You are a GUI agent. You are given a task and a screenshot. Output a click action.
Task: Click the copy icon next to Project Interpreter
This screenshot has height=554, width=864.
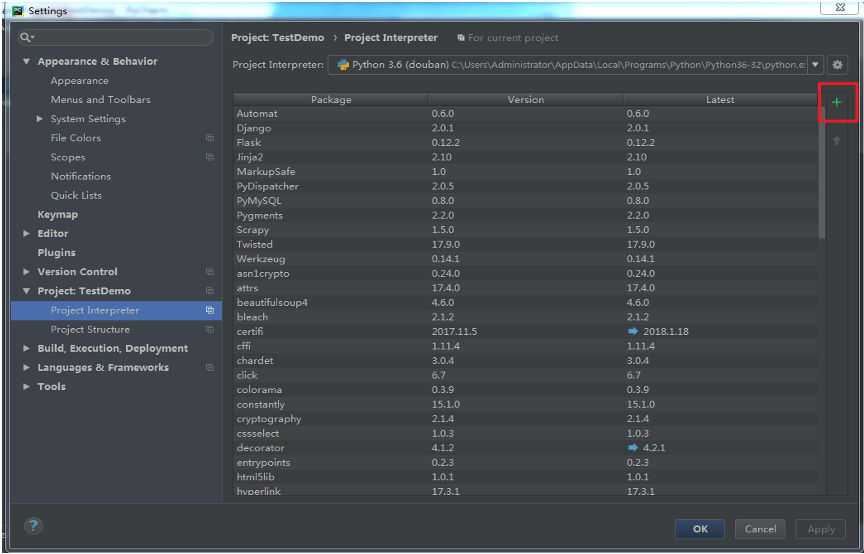[x=210, y=310]
